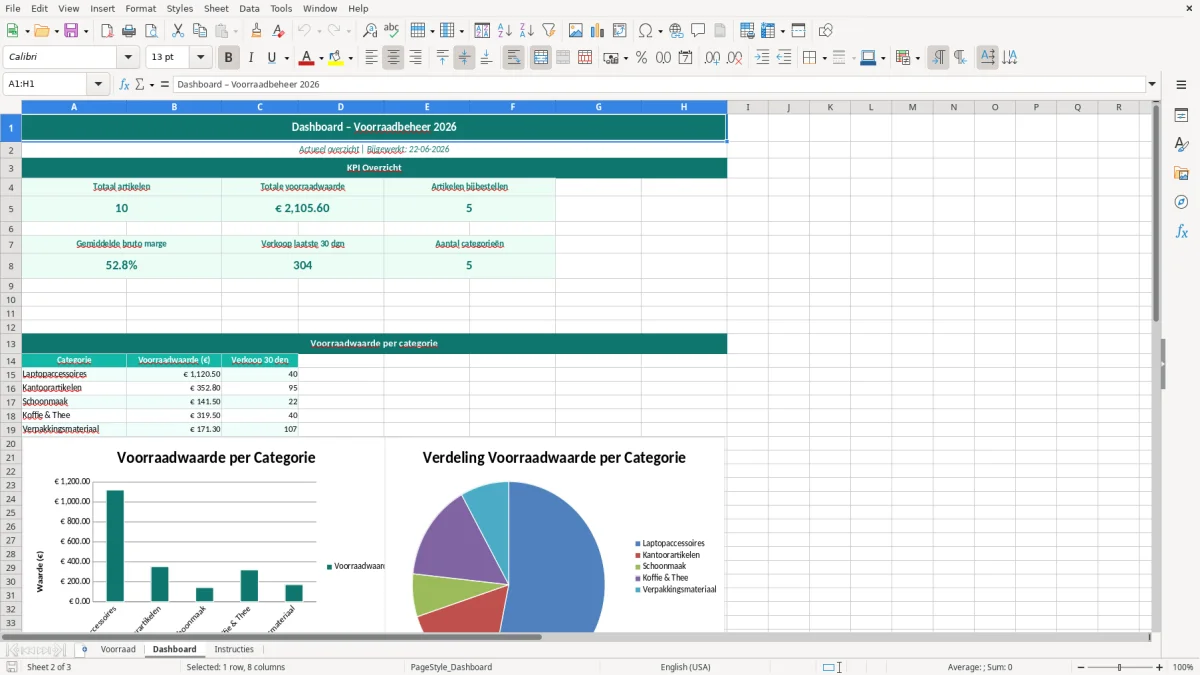Screen dimensions: 1200x675
Task: Format as percent
Action: tap(641, 58)
